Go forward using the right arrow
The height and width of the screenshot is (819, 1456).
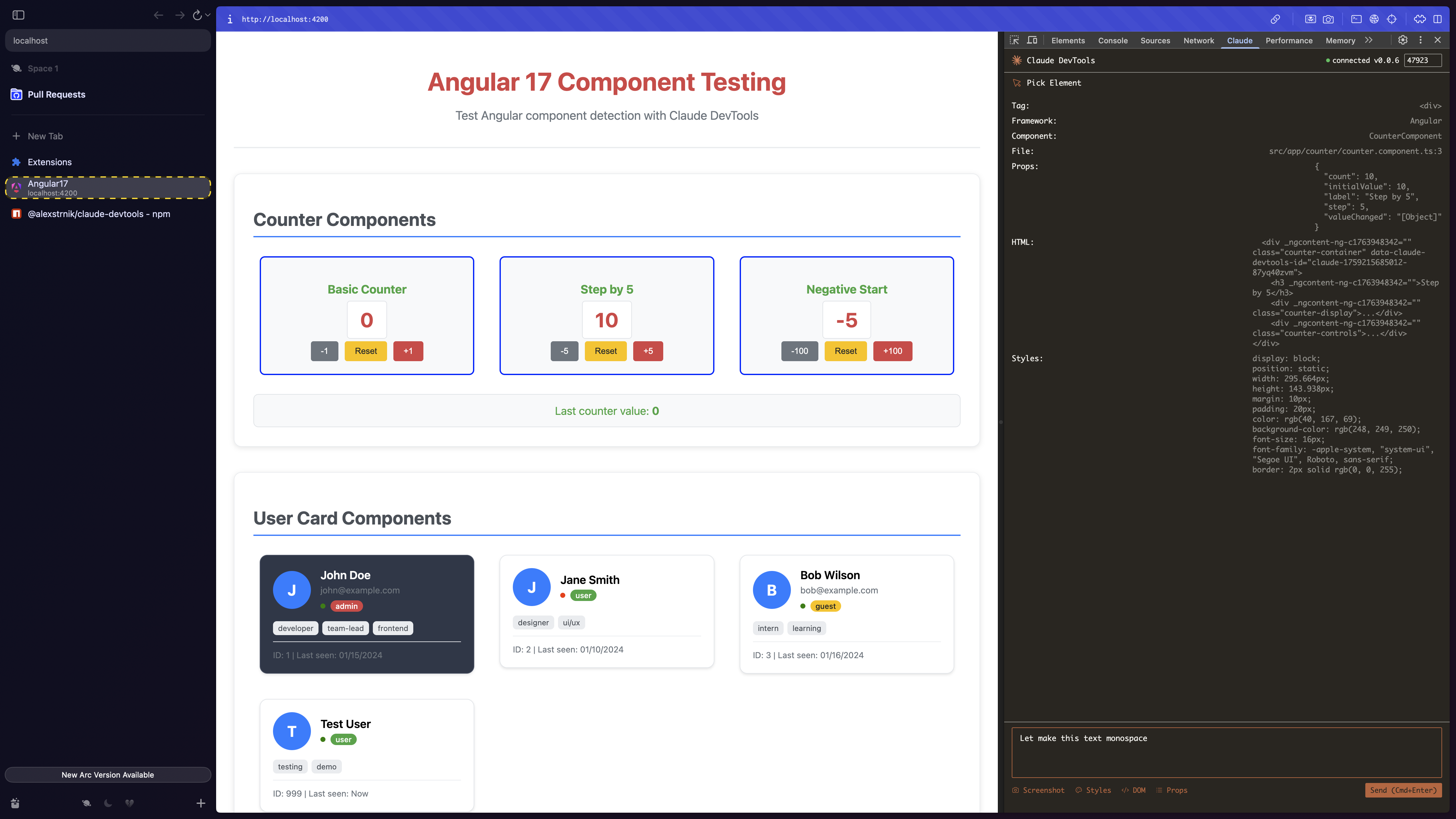click(x=180, y=15)
